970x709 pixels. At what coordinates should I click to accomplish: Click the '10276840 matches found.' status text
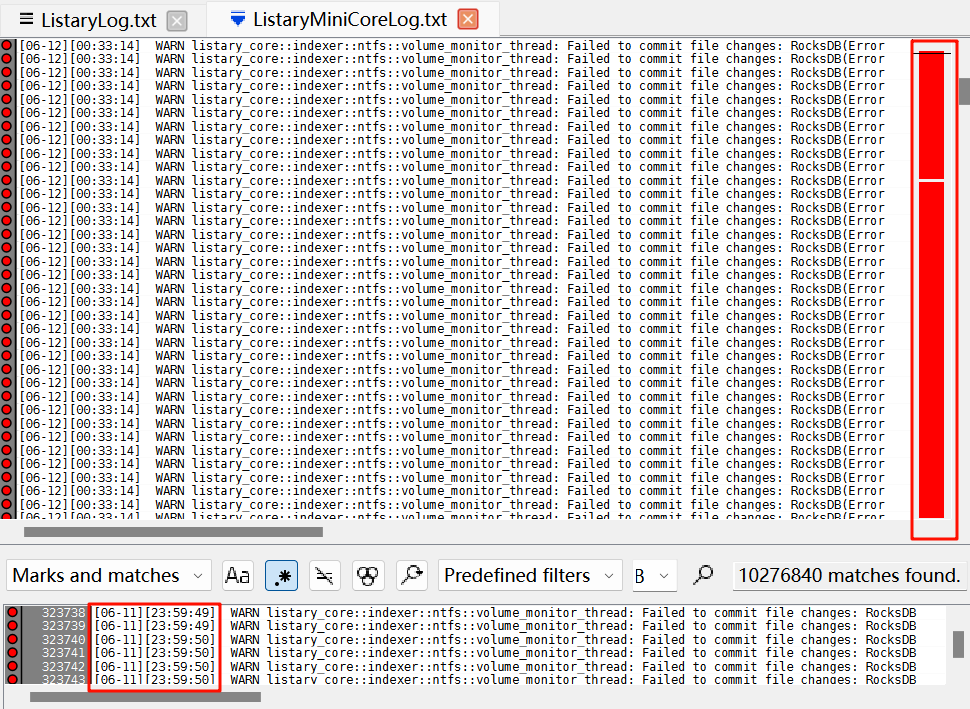click(x=848, y=575)
